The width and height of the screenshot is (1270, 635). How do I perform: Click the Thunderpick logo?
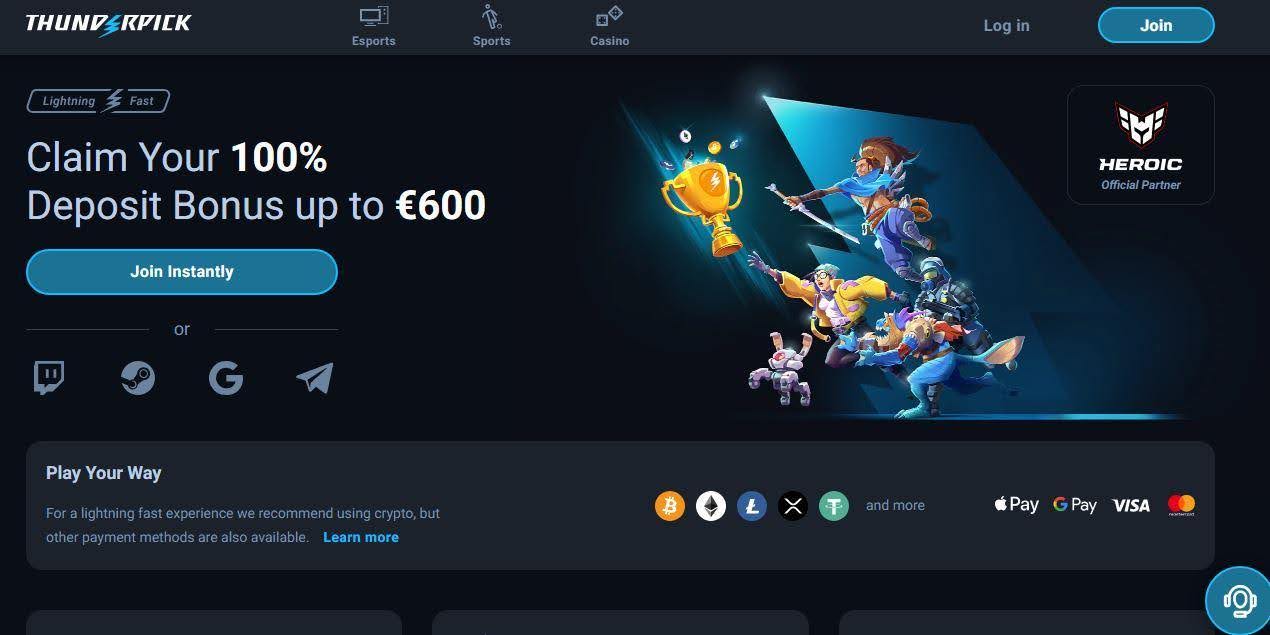coord(108,23)
